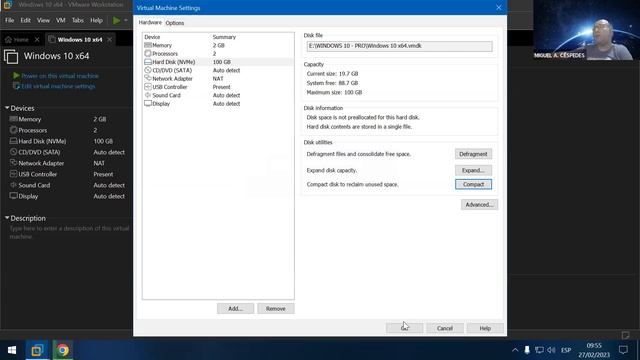Click Edit virtual machine settings link
Screen dimensions: 640x360
click(x=58, y=86)
